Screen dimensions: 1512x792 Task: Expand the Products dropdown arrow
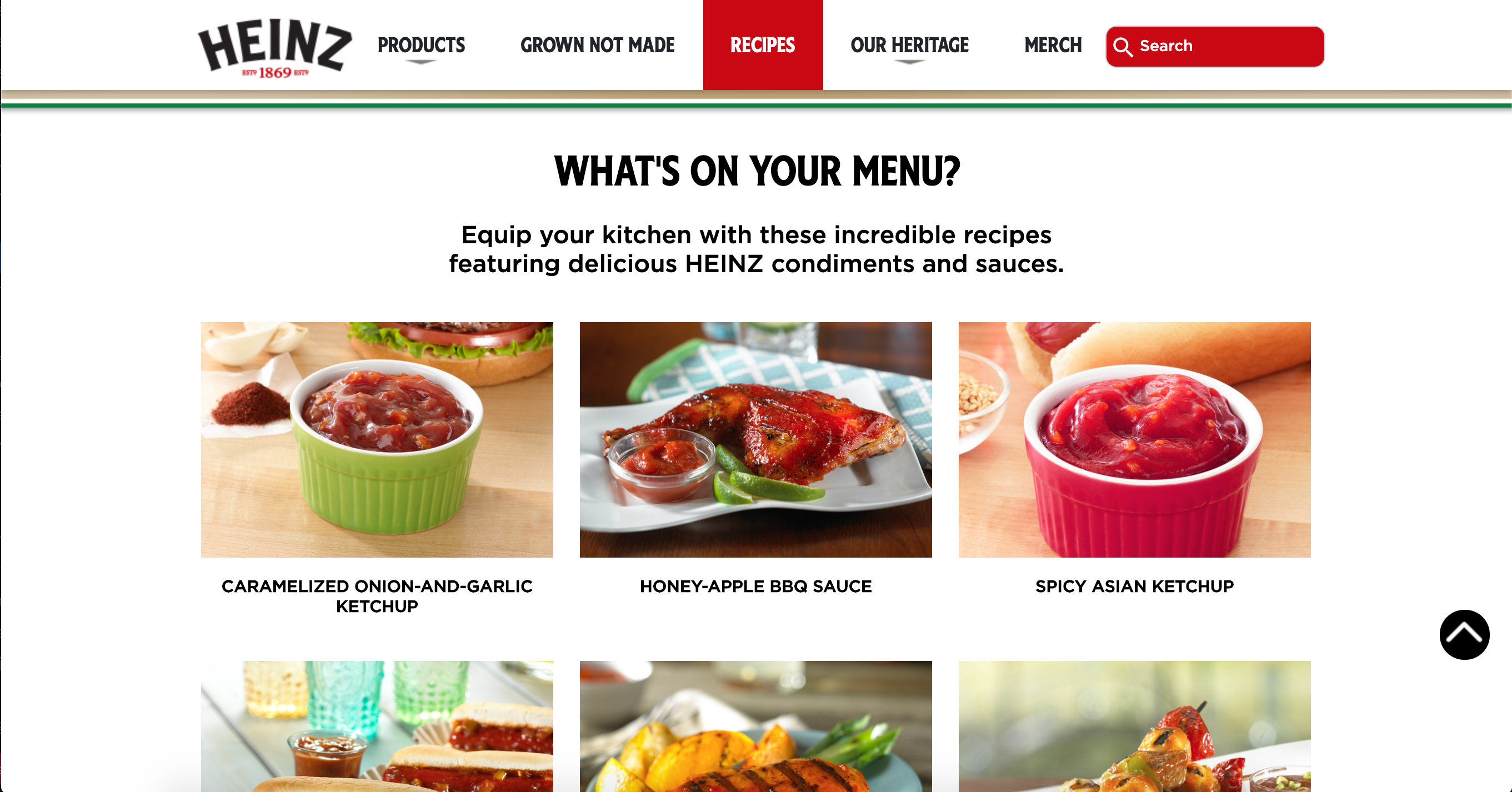pos(421,62)
